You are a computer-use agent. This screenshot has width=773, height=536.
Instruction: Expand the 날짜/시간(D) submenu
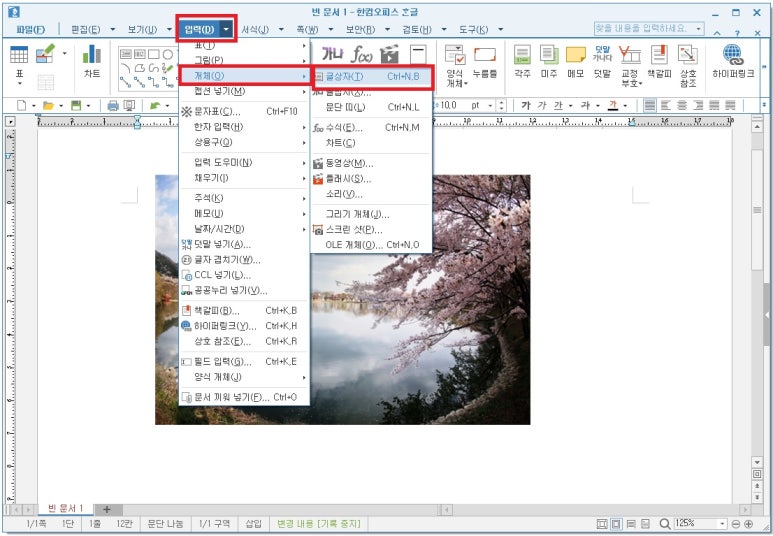click(244, 229)
